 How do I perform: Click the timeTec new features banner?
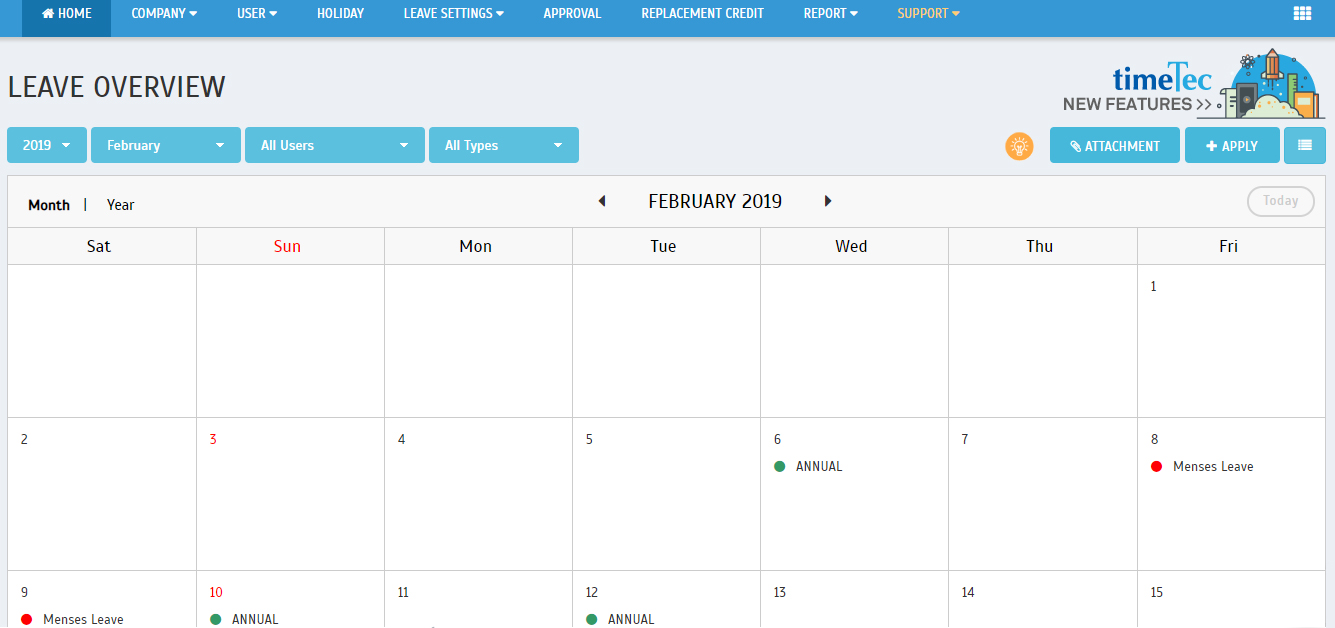tap(1193, 84)
